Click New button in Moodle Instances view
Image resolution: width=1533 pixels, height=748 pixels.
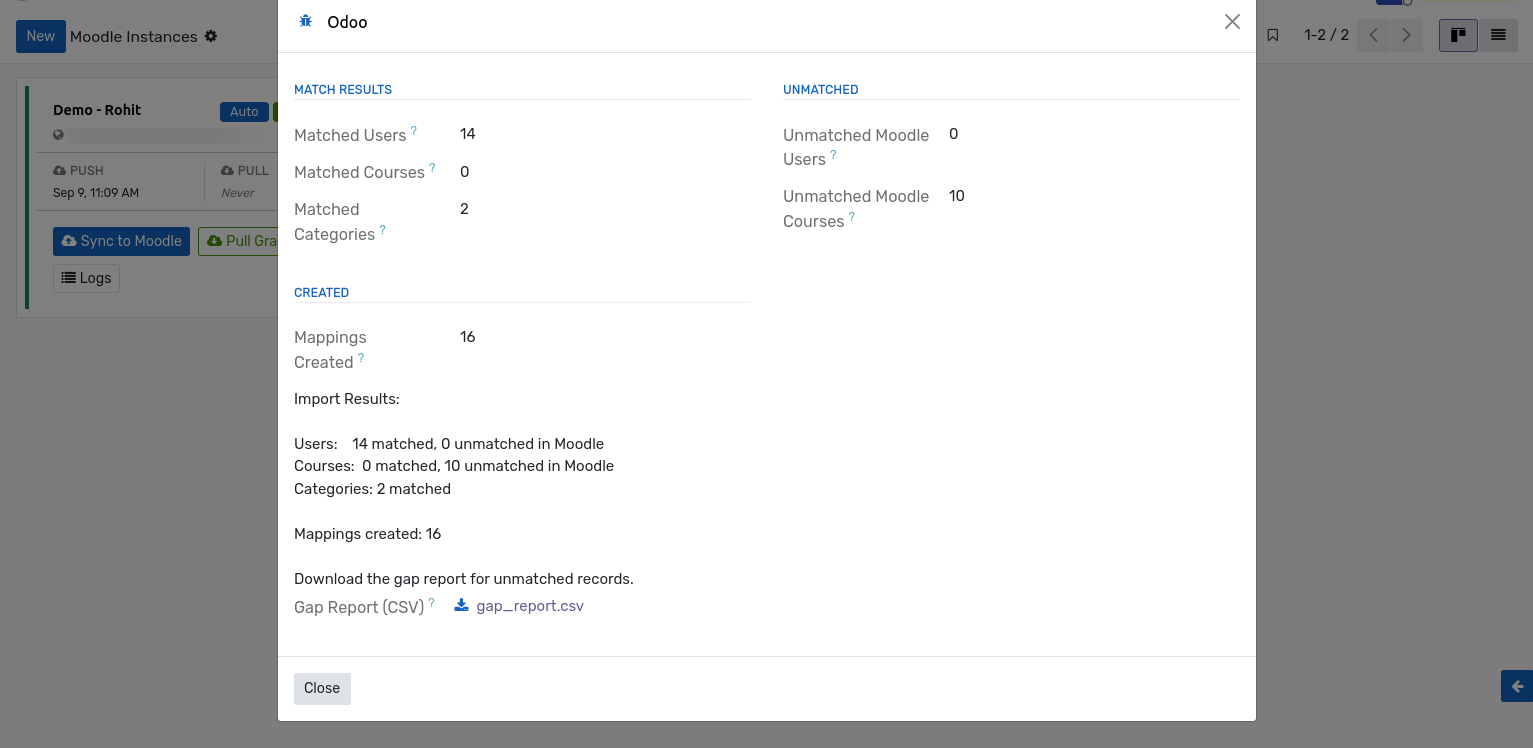point(41,36)
